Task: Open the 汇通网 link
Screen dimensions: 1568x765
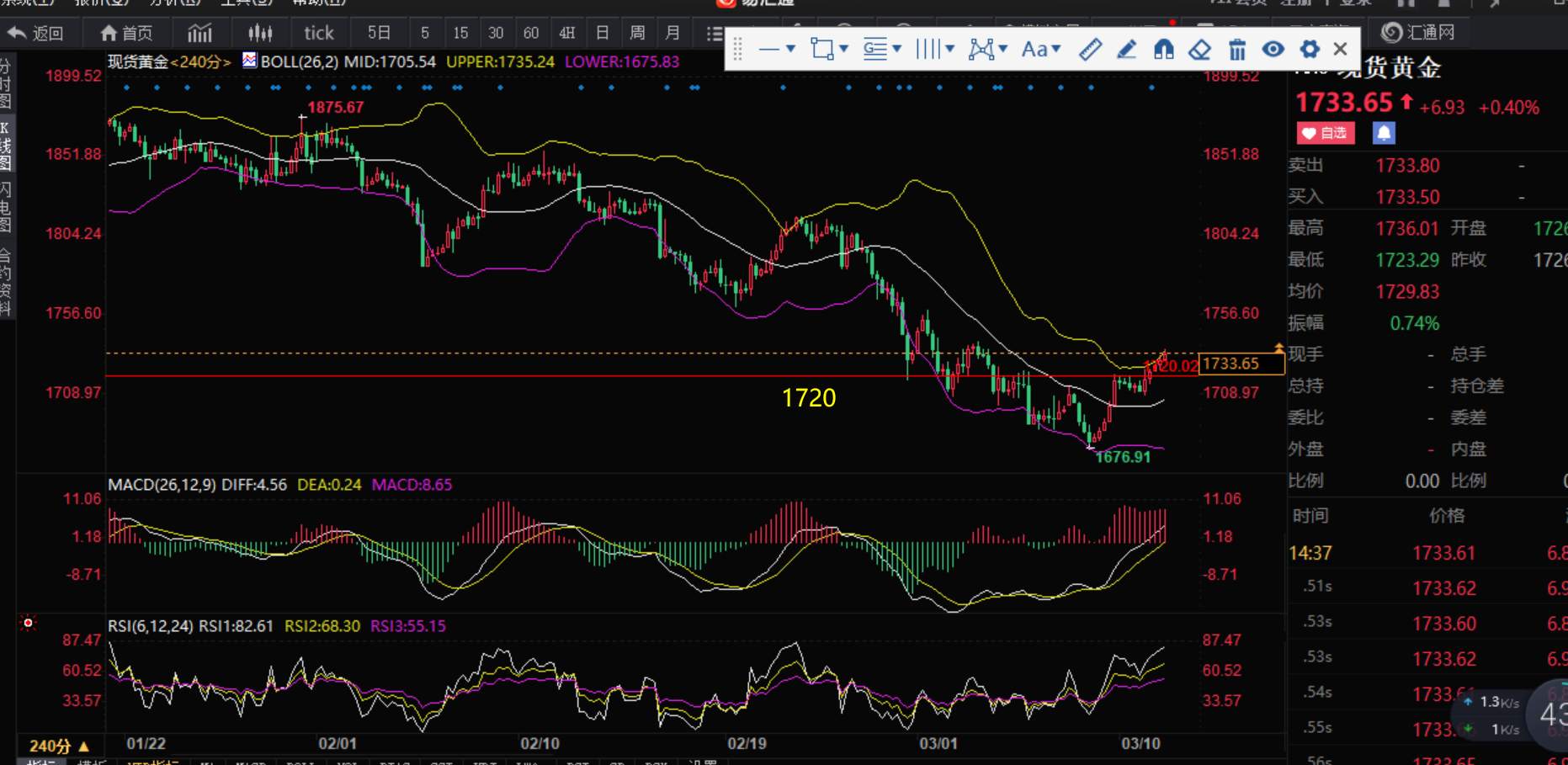Action: coord(1419,33)
